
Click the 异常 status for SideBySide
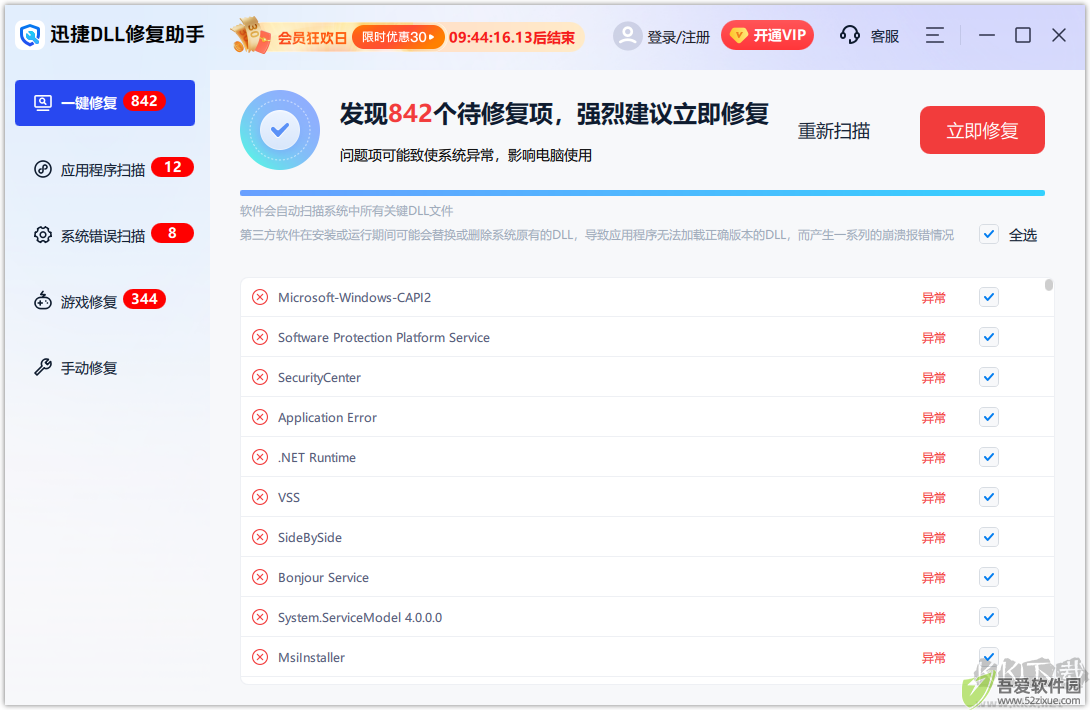tap(934, 538)
